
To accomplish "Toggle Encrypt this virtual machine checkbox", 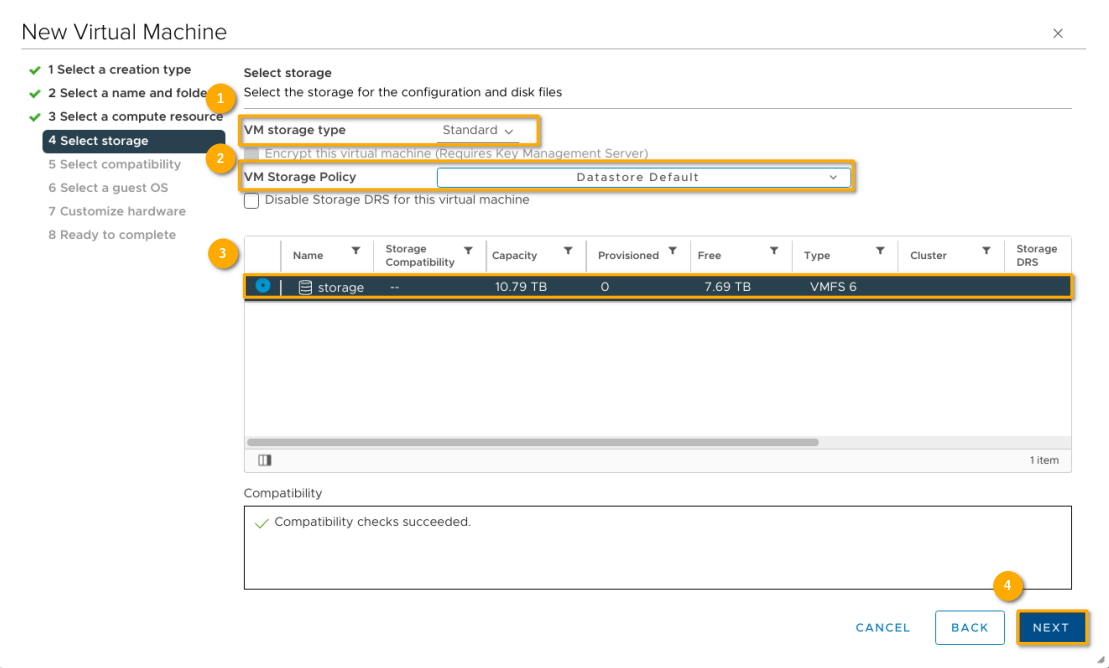I will [x=252, y=154].
